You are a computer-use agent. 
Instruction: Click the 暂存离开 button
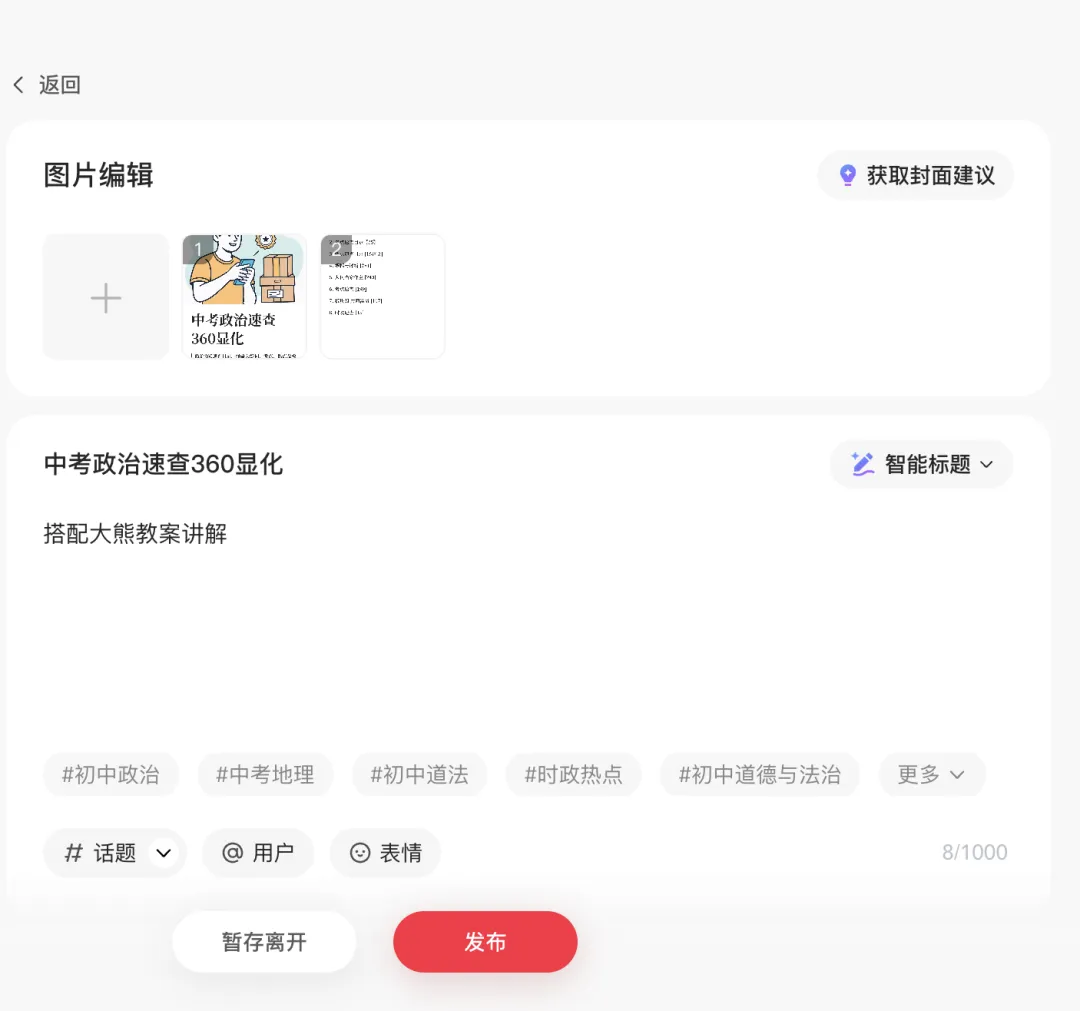264,941
